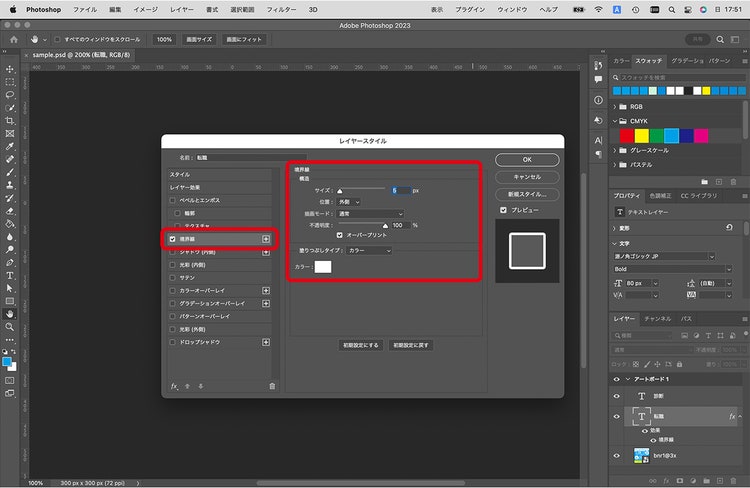Toggle the オーバープリント checkbox
750x488 pixels.
[x=340, y=235]
